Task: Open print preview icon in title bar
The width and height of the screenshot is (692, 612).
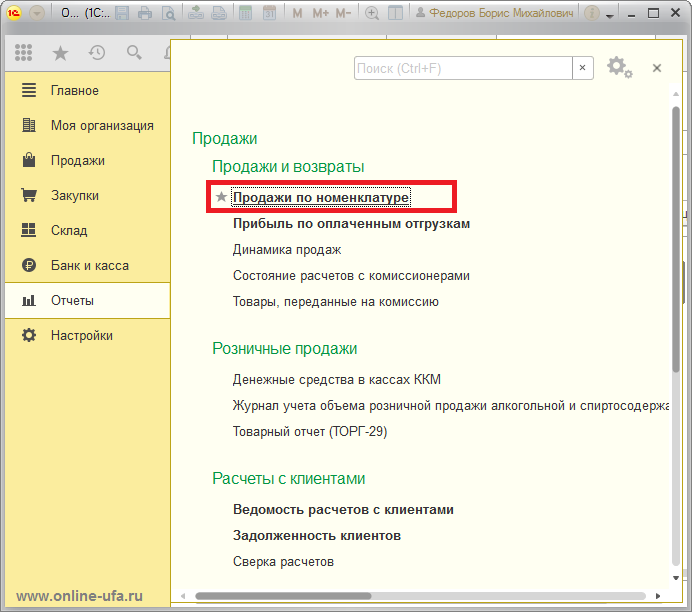Action: coord(168,13)
